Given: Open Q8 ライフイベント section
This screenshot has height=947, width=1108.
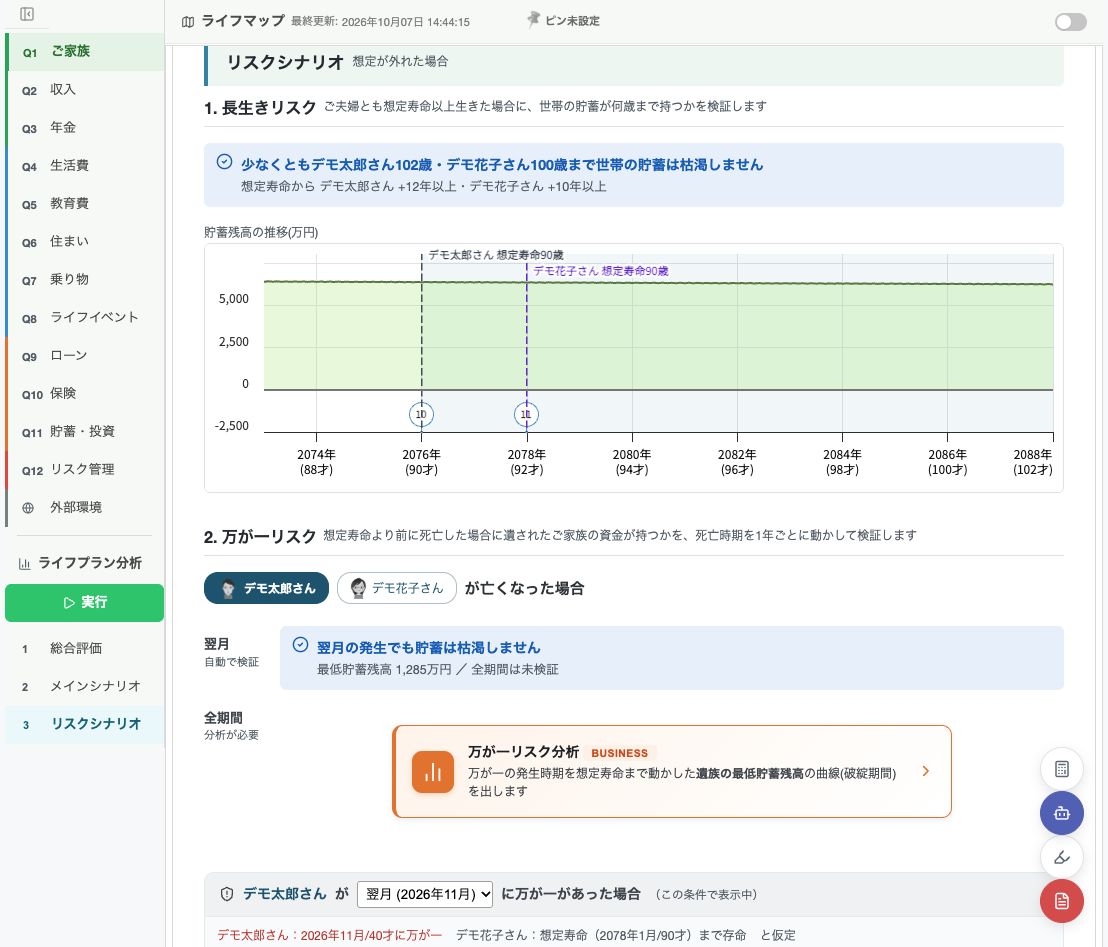Looking at the screenshot, I should tap(85, 318).
